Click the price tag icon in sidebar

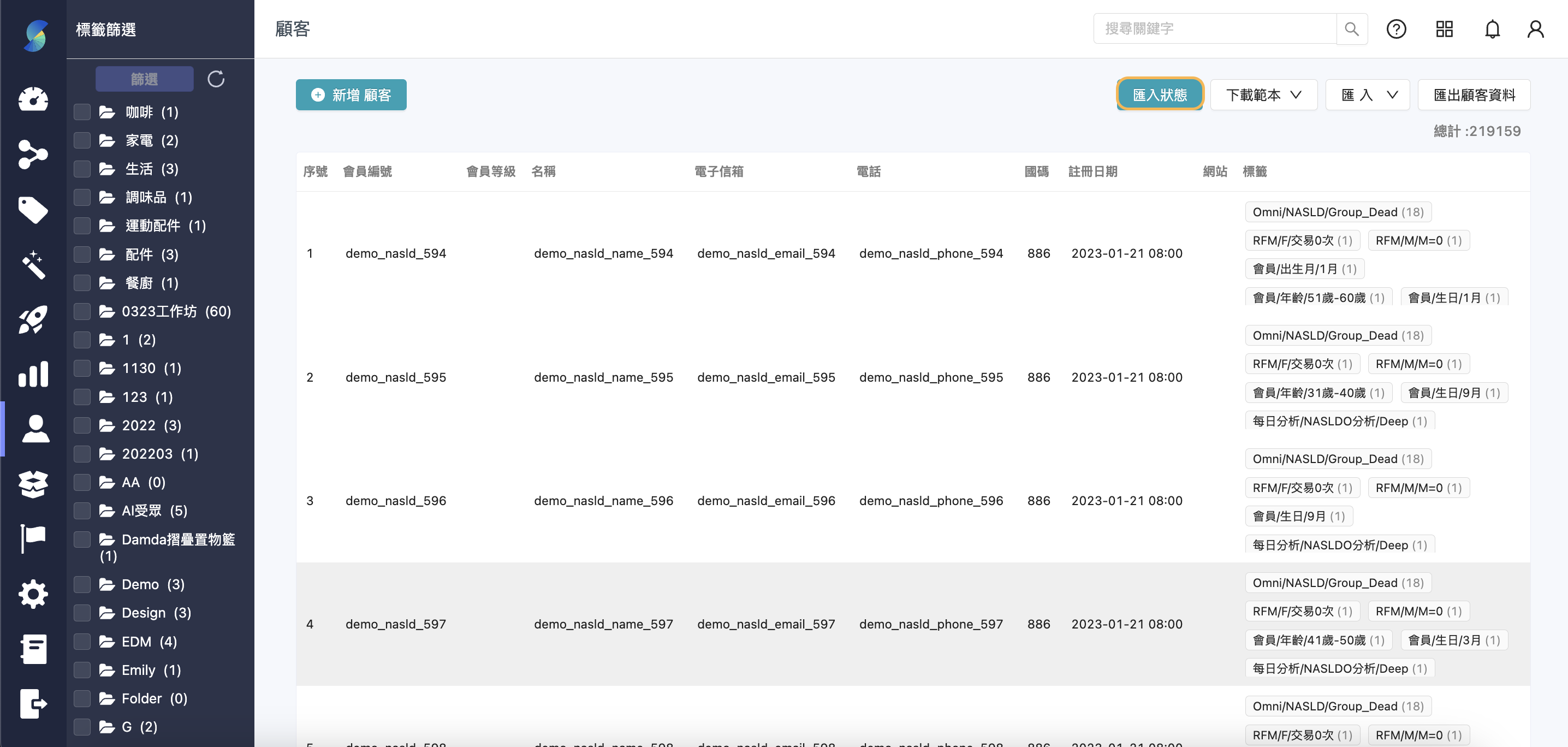33,210
